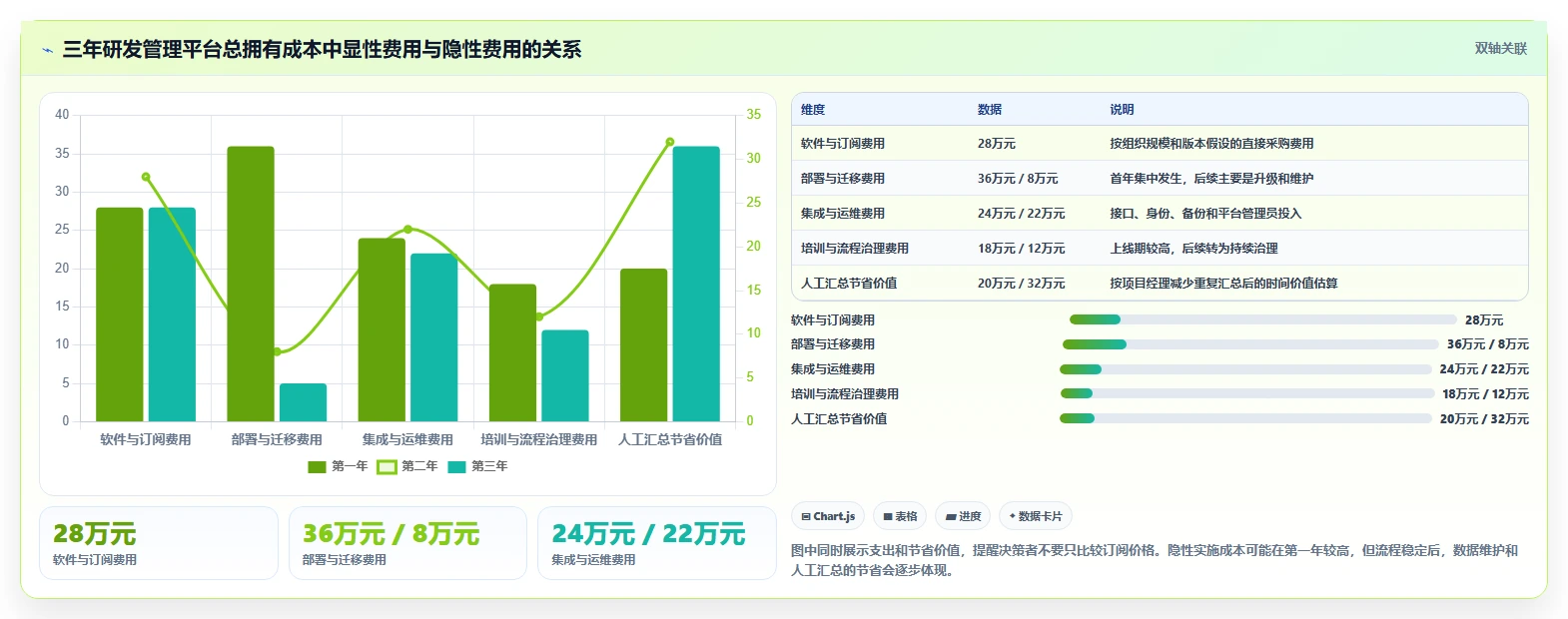Click 维度 column header
Image resolution: width=1568 pixels, height=619 pixels.
(x=813, y=110)
